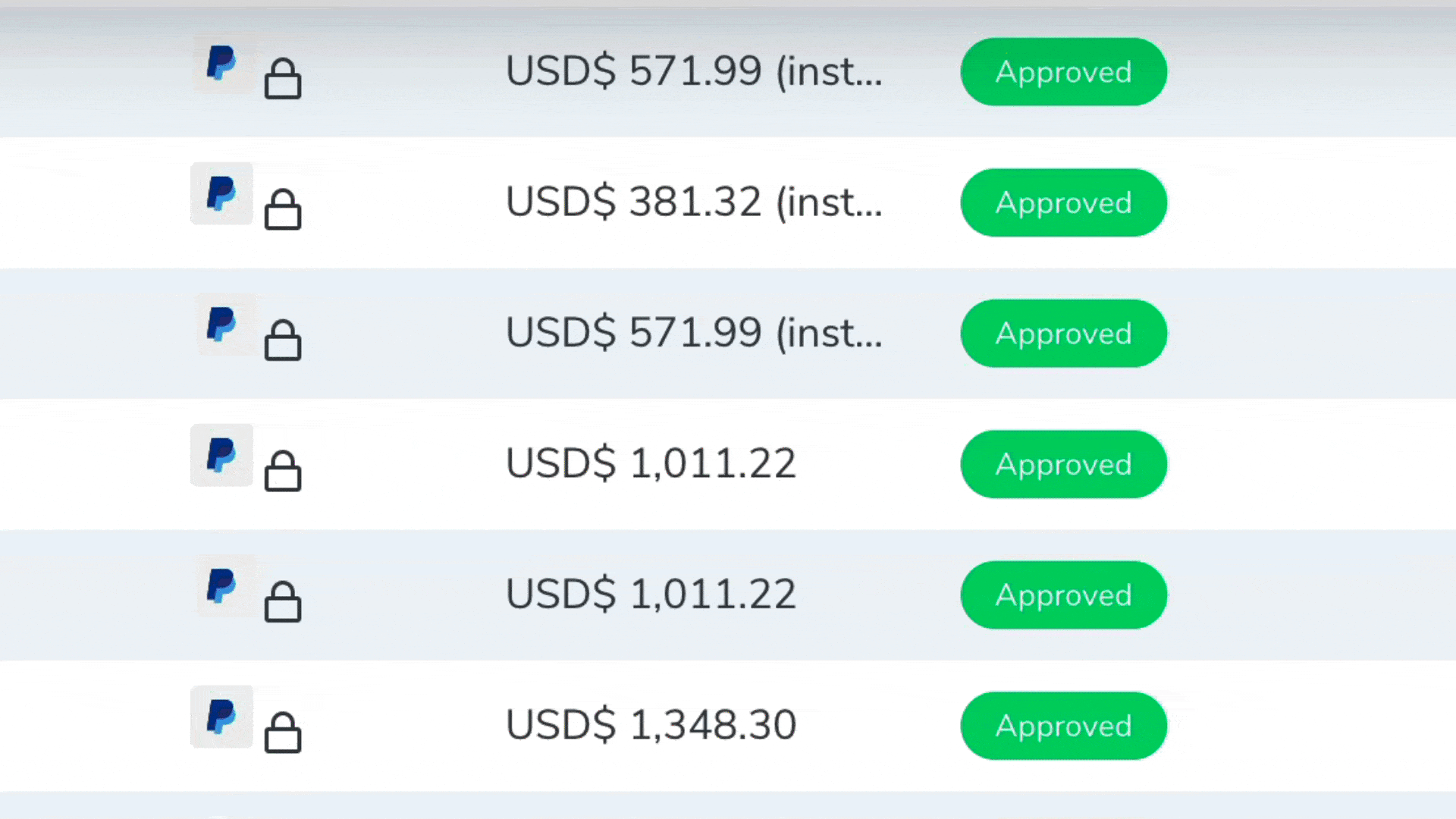1456x819 pixels.
Task: Select the USD$ 381.32 (inst... amount text
Action: pyautogui.click(x=694, y=202)
